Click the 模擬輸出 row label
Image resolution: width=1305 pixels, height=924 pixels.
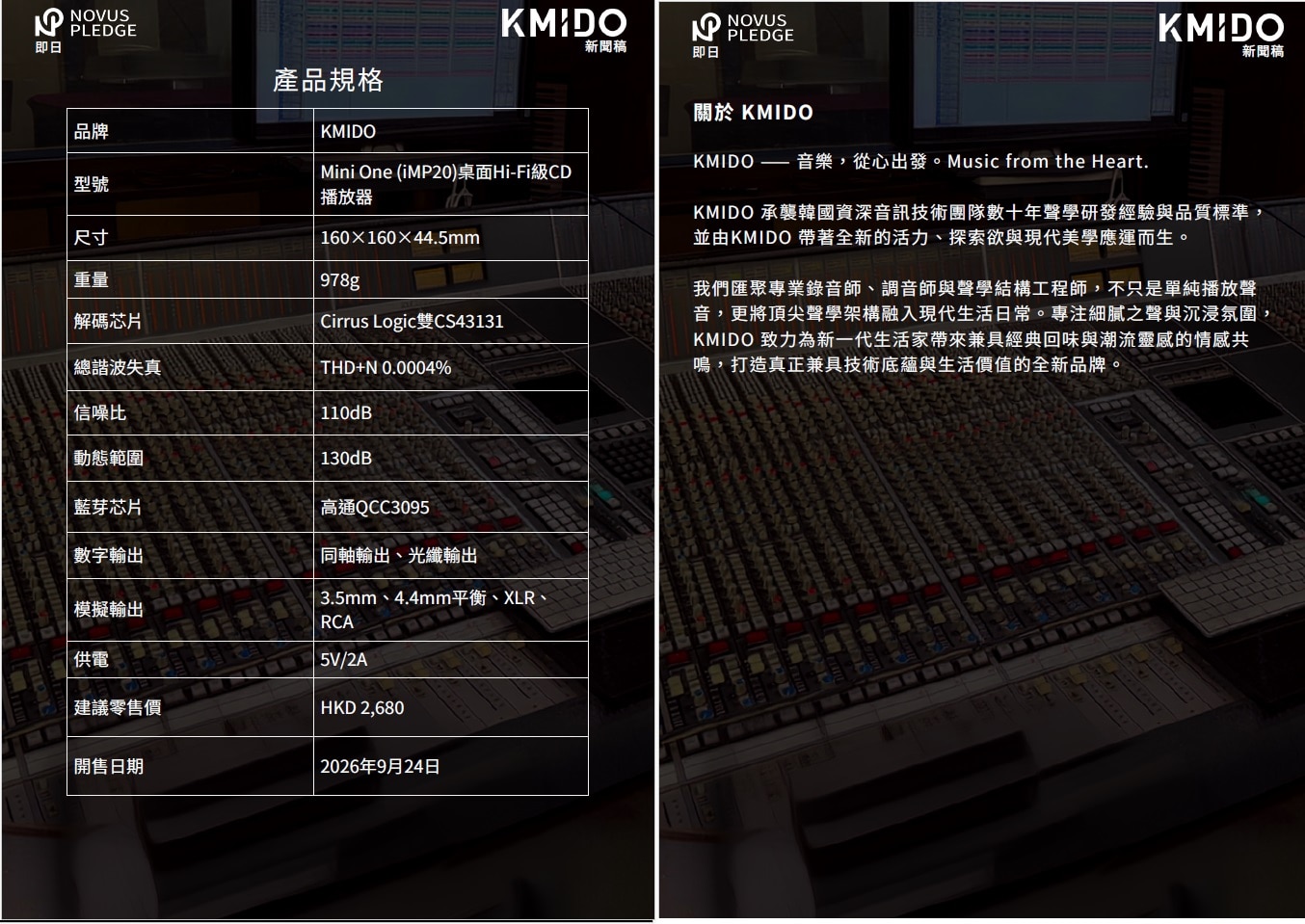tap(109, 609)
